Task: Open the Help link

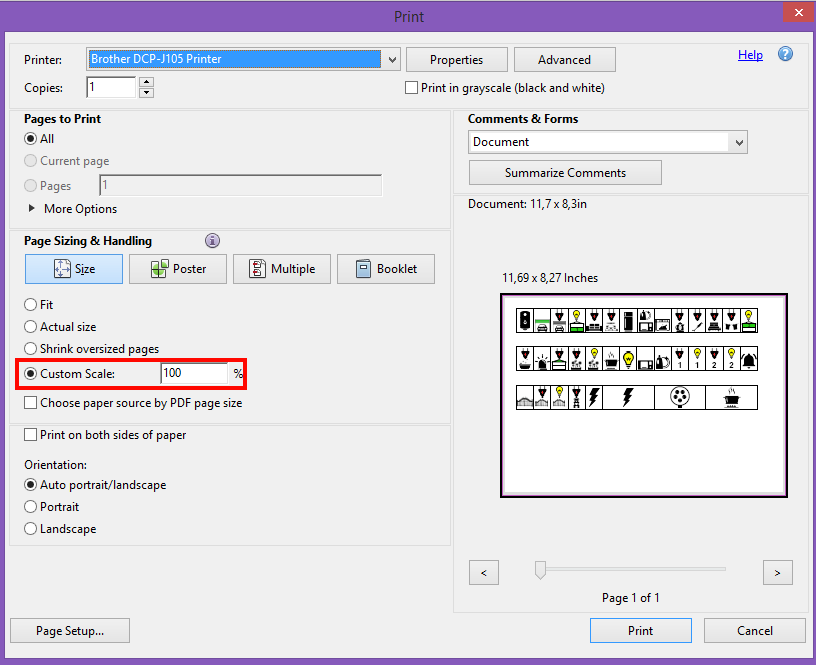Action: (x=750, y=55)
